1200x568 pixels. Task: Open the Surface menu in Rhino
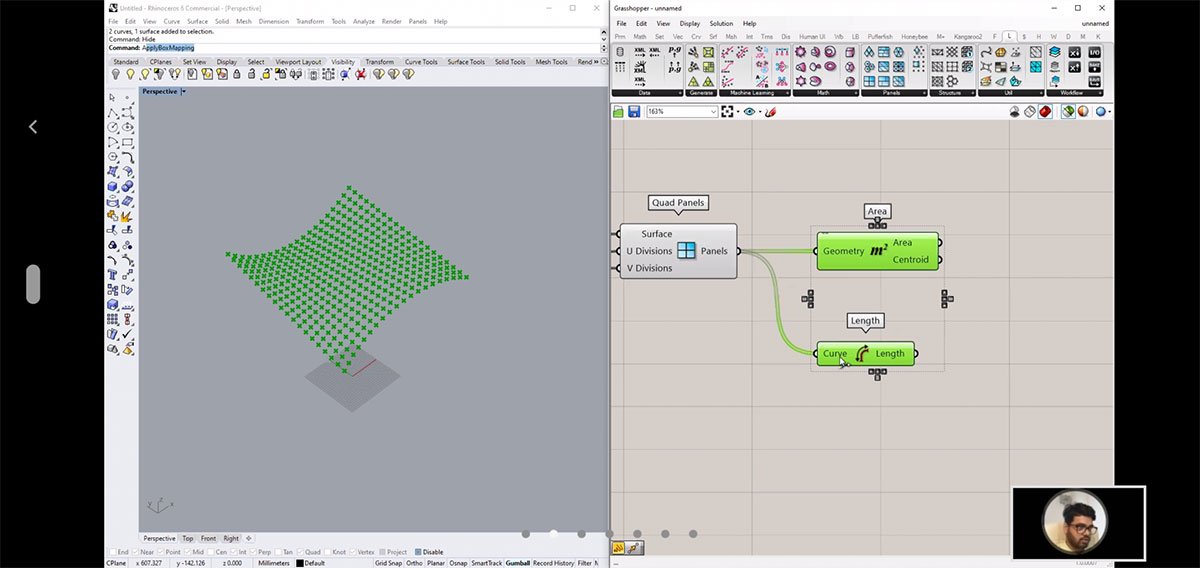(x=198, y=21)
